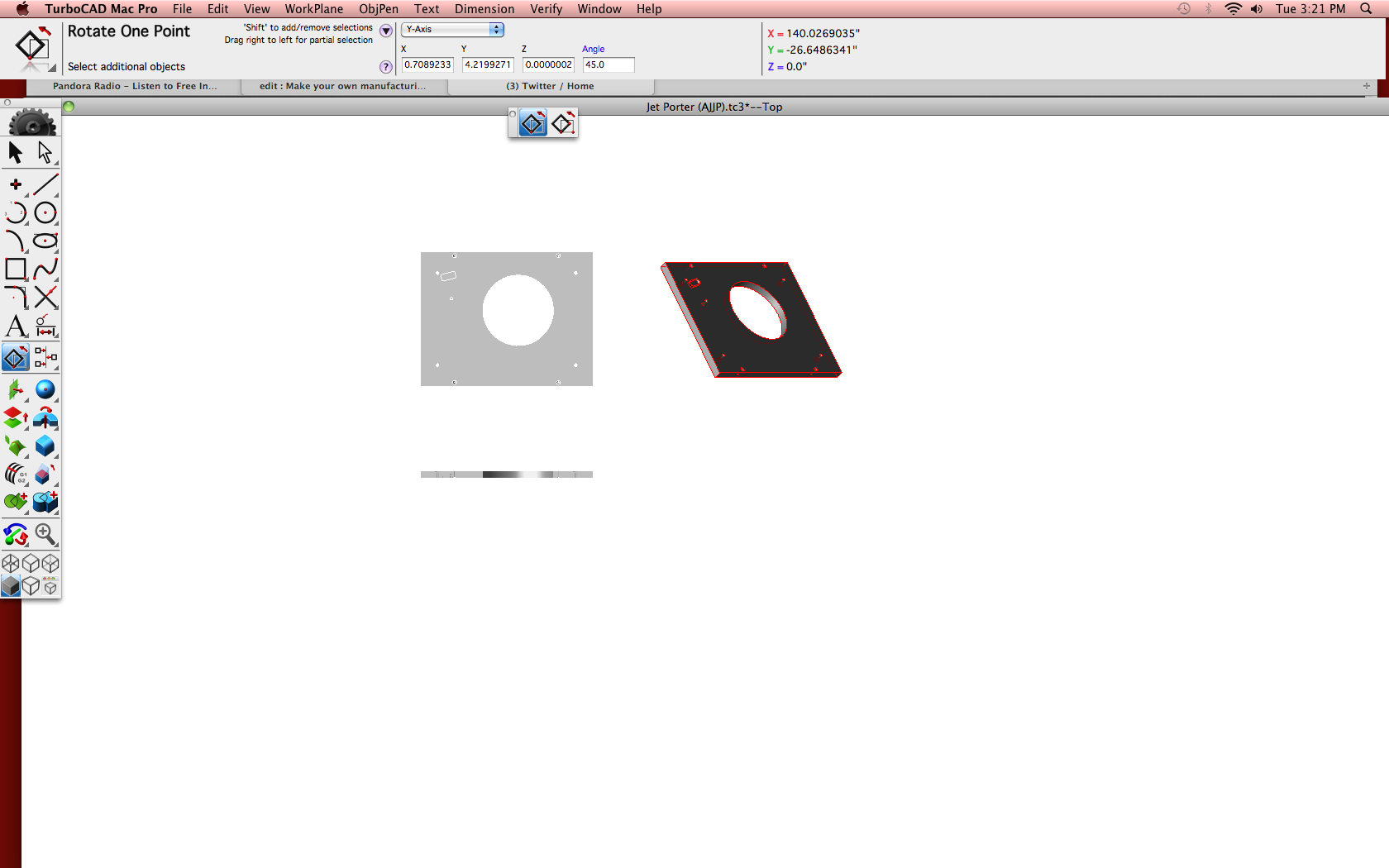Open the WorkPlane menu
The image size is (1389, 868).
313,9
